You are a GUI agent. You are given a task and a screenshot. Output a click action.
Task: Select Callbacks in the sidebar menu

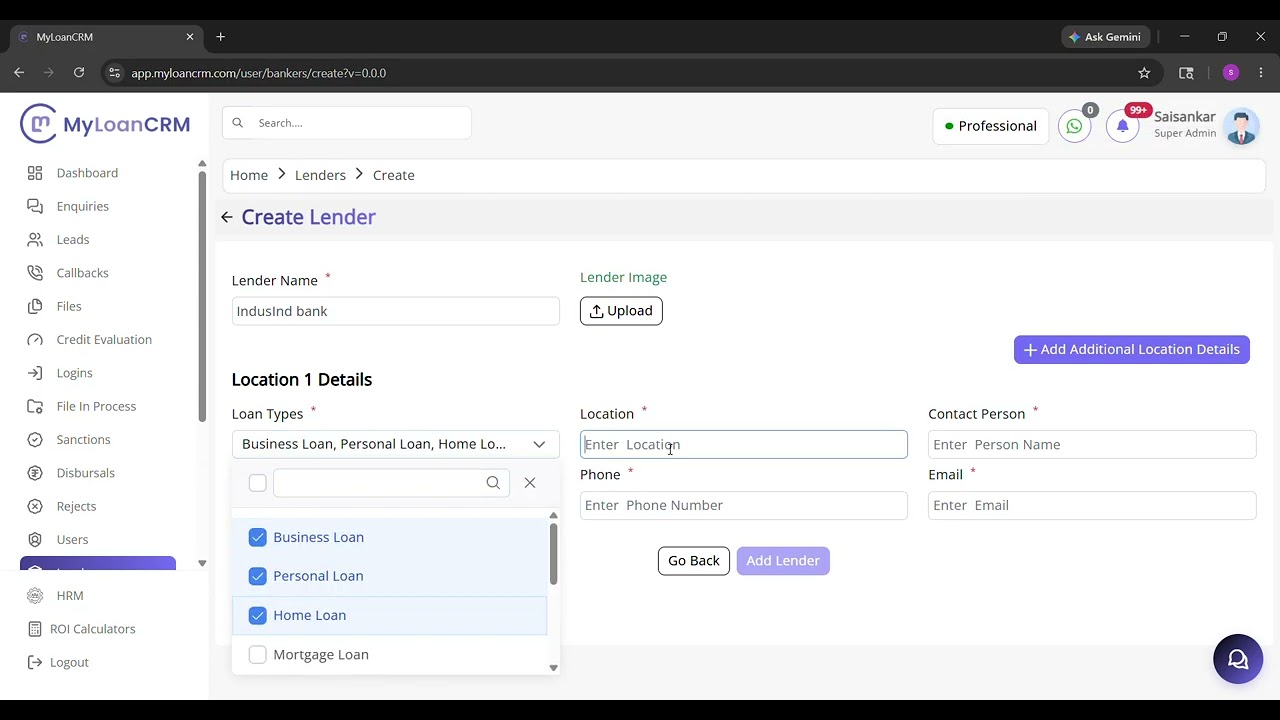82,273
